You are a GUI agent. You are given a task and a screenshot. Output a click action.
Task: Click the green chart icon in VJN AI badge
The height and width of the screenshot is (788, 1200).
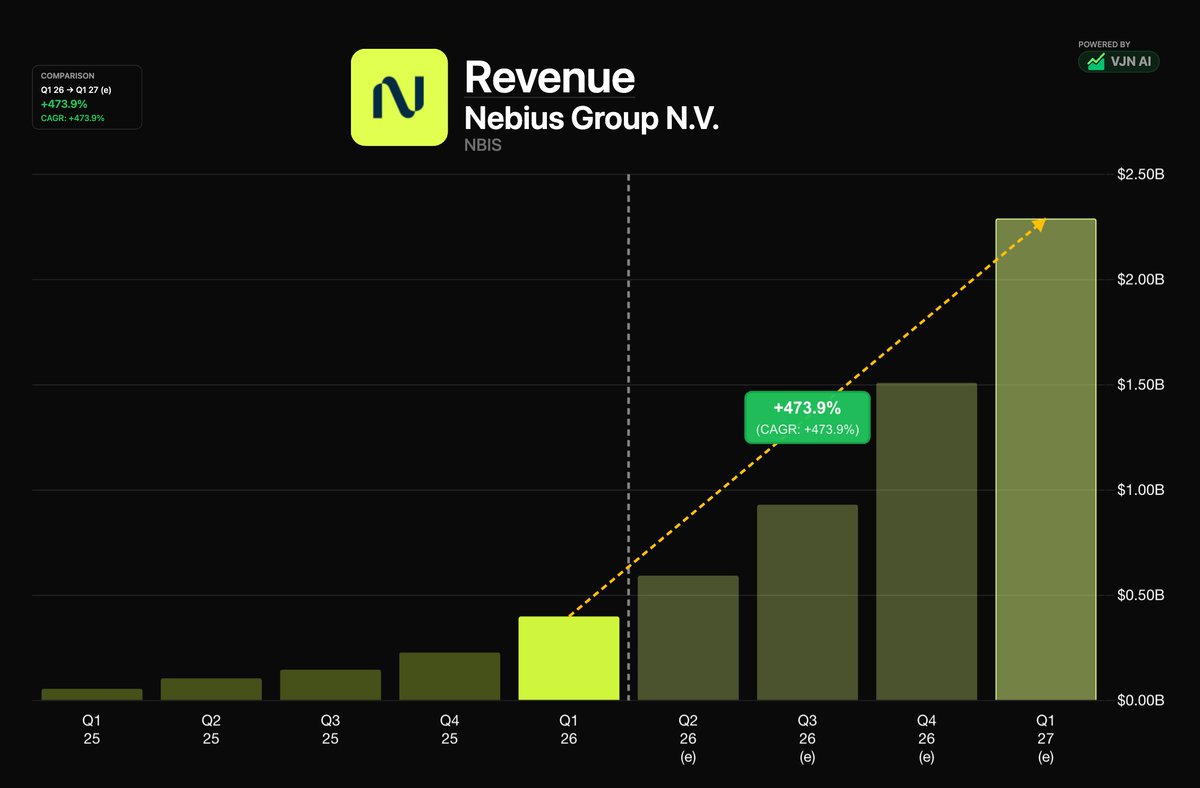point(1096,62)
